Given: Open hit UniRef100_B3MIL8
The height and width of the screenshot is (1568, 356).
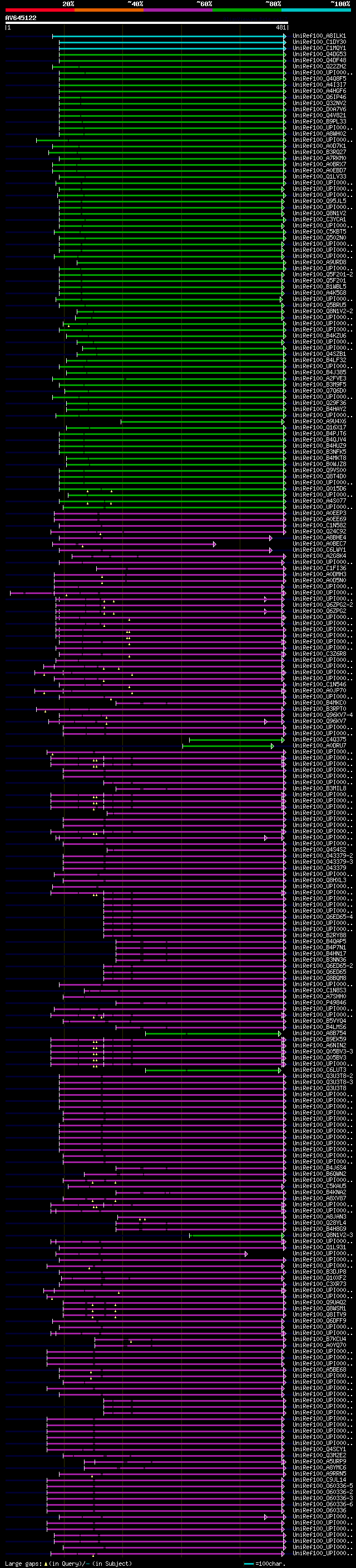Looking at the screenshot, I should click(319, 788).
